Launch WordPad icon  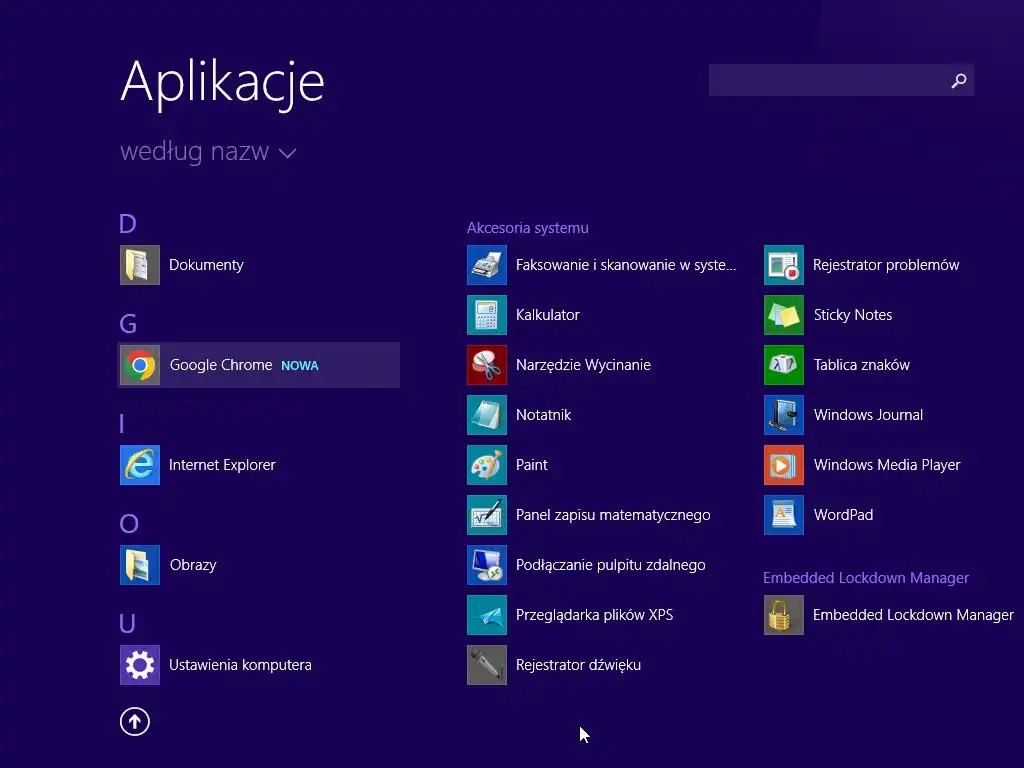coord(784,515)
